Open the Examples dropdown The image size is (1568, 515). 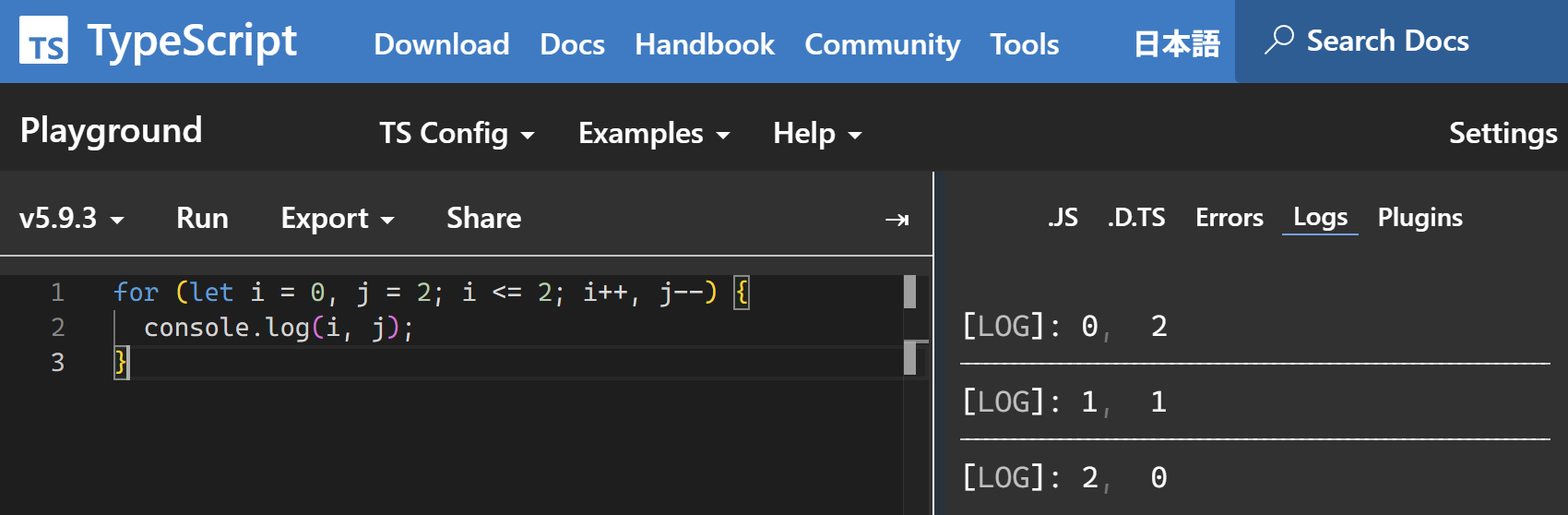pyautogui.click(x=653, y=134)
